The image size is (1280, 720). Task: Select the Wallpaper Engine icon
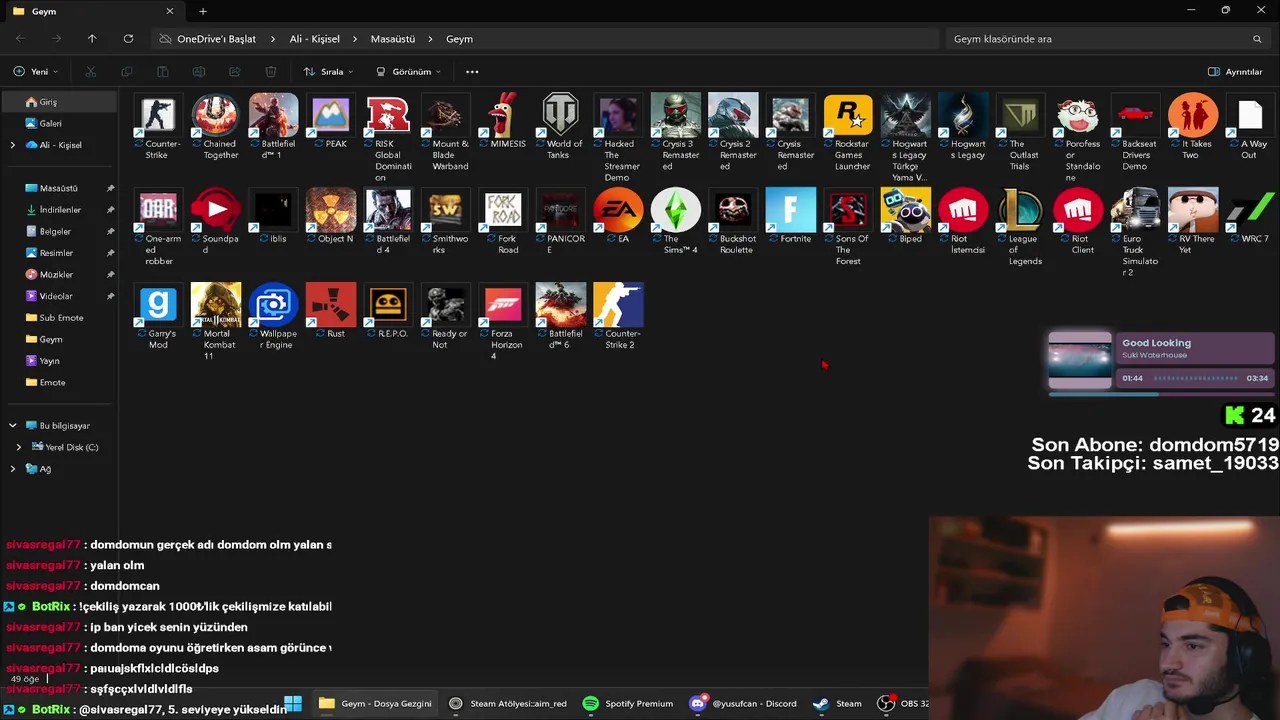(x=273, y=304)
